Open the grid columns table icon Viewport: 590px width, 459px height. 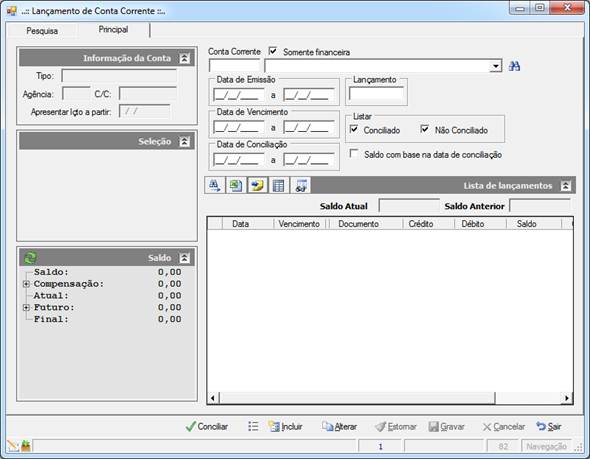point(279,185)
